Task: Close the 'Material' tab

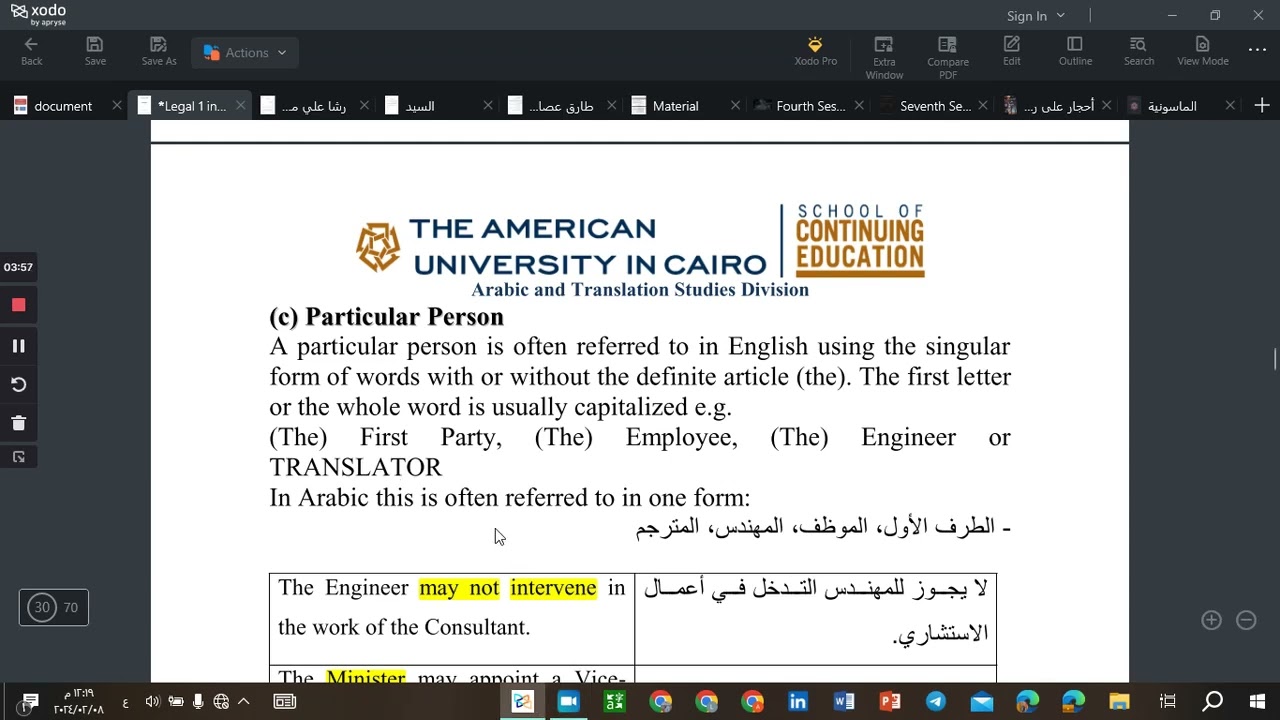Action: (x=736, y=105)
